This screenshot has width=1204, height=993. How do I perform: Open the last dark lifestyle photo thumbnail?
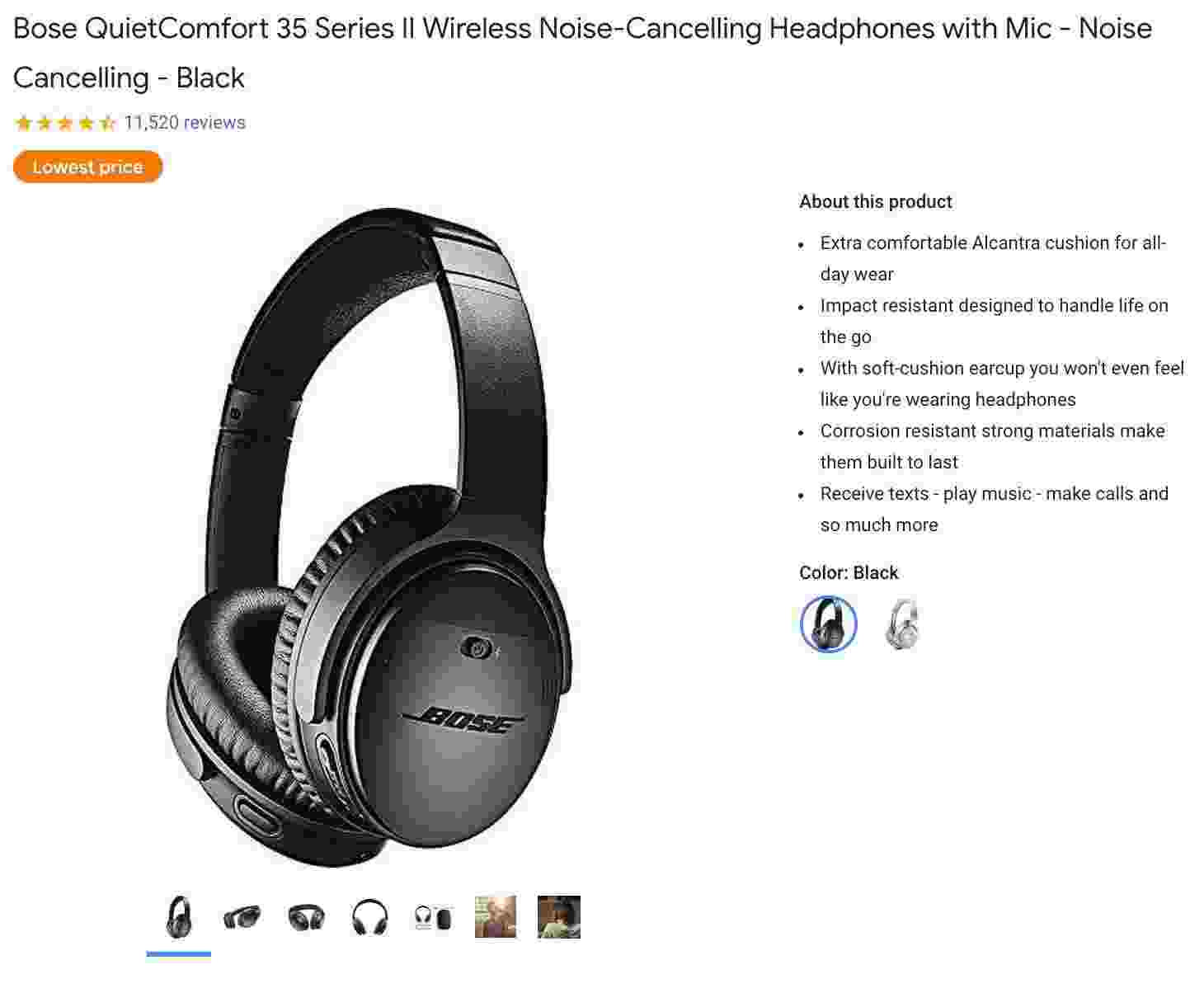[559, 917]
